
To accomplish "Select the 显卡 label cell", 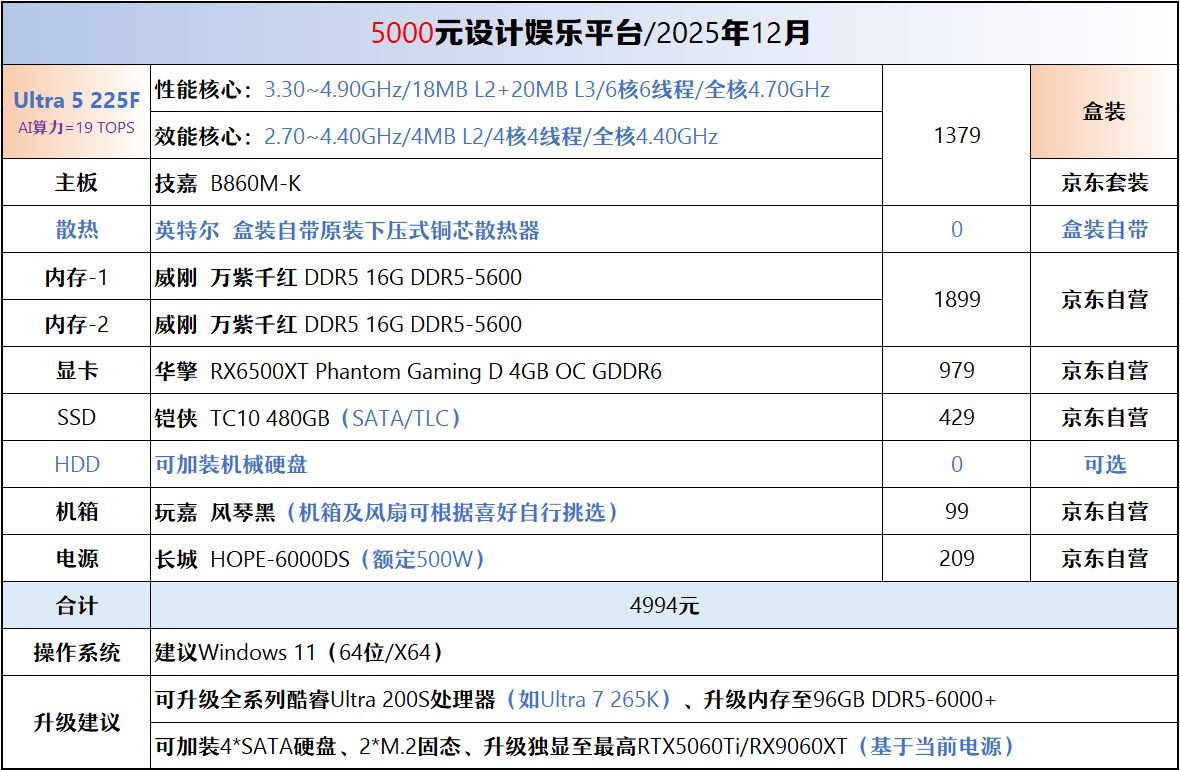I will pos(76,370).
